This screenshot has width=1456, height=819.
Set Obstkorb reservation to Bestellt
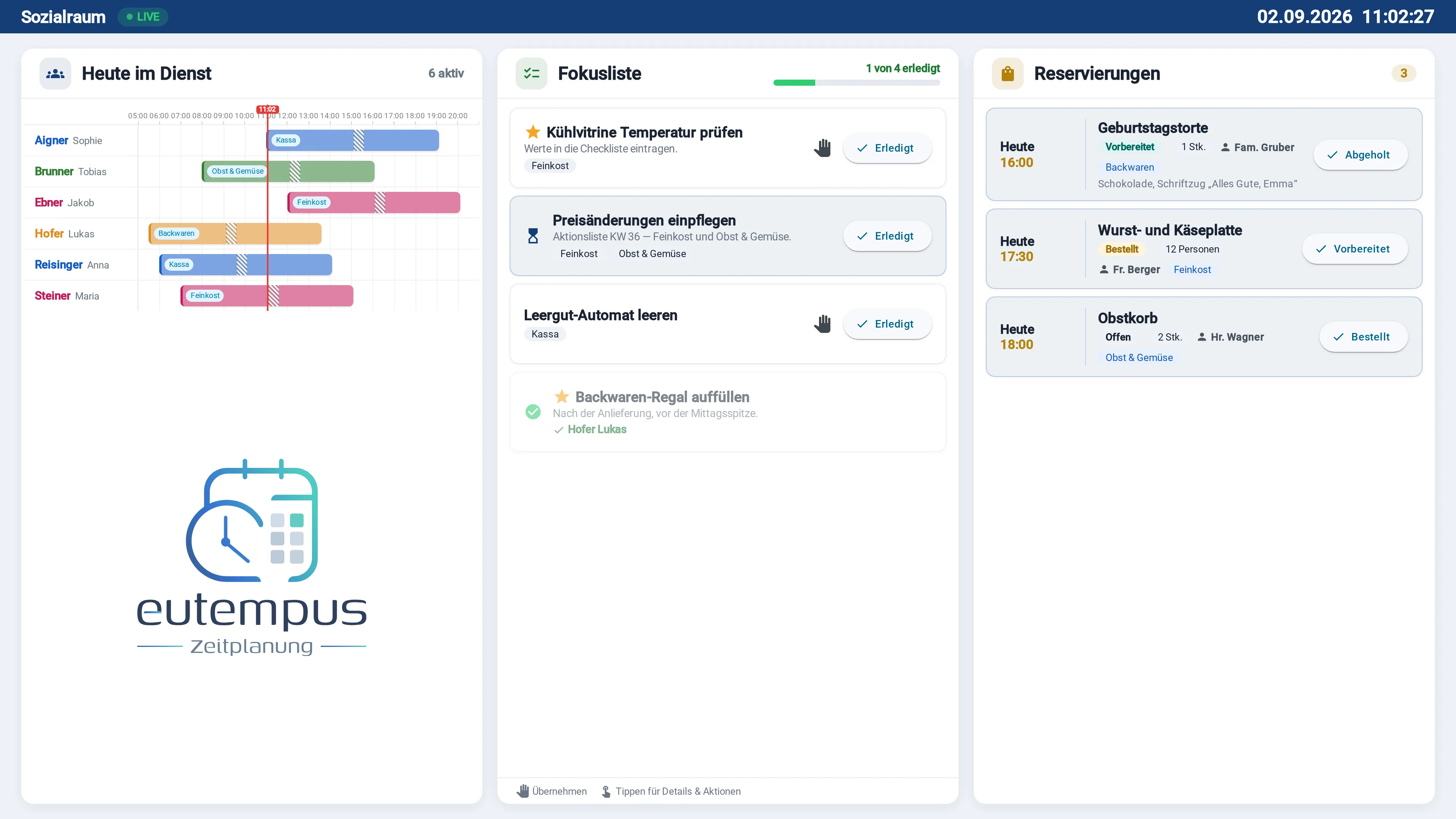[1363, 337]
